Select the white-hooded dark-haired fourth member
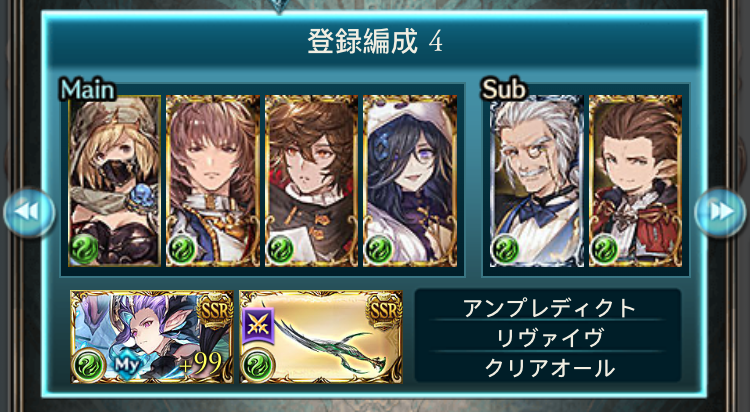 tap(410, 181)
